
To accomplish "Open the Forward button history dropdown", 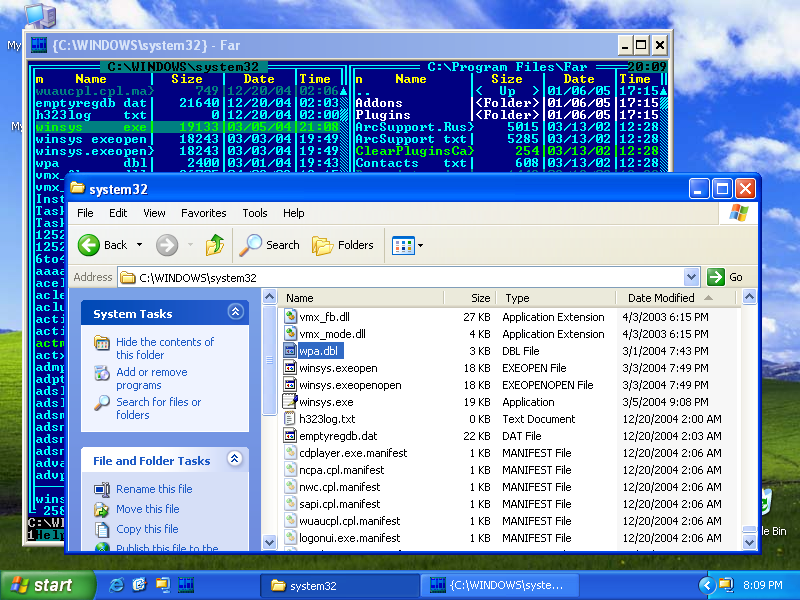I will point(190,245).
